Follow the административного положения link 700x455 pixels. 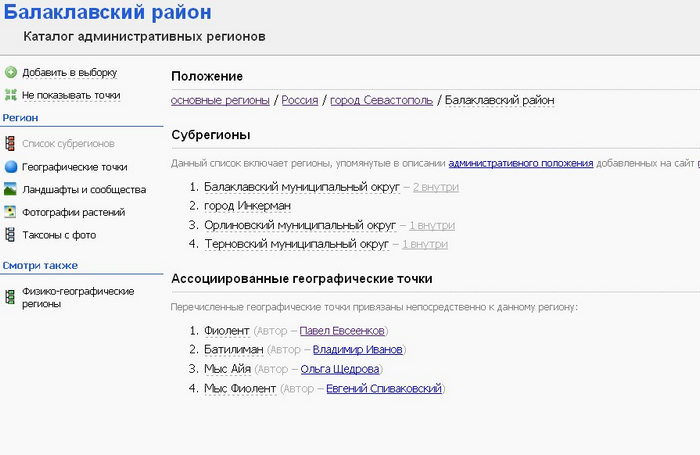(521, 162)
